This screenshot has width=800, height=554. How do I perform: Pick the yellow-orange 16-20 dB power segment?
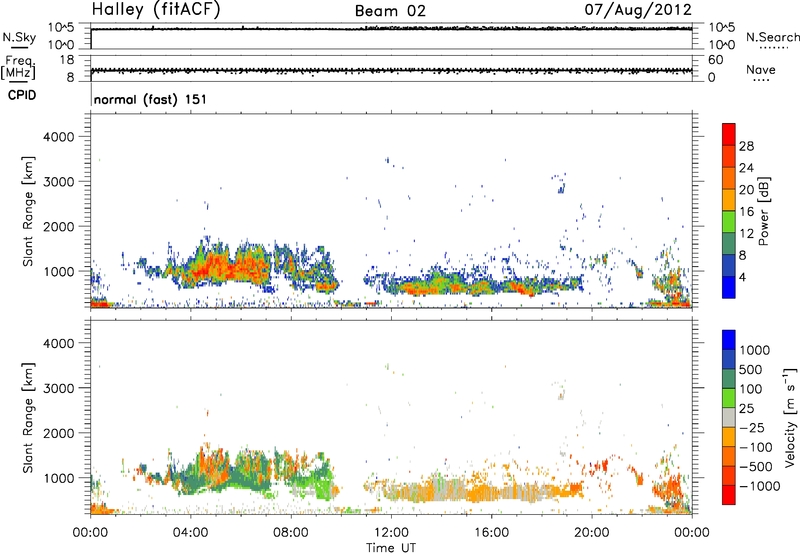coord(729,200)
